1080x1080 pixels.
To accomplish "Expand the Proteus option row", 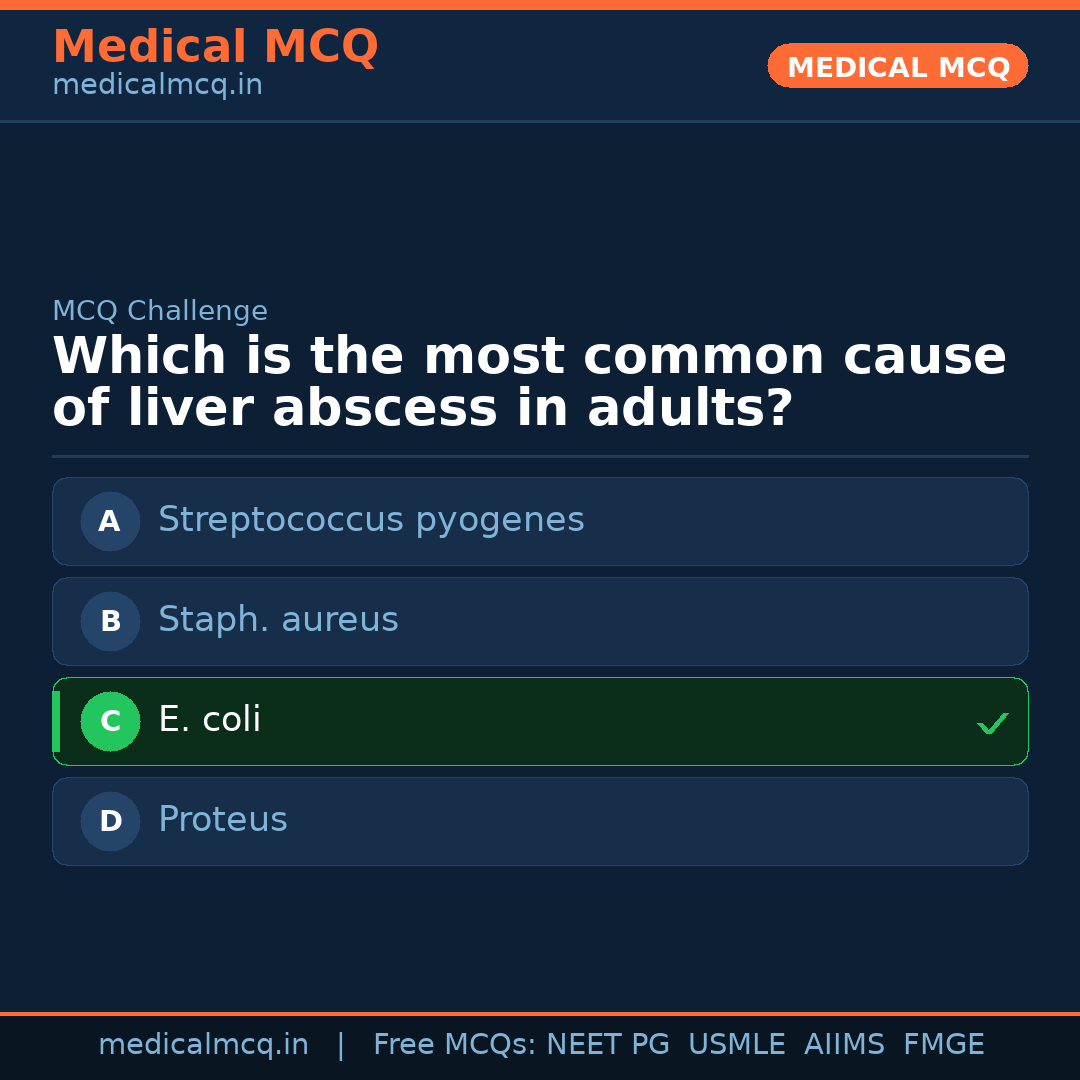I will point(540,821).
